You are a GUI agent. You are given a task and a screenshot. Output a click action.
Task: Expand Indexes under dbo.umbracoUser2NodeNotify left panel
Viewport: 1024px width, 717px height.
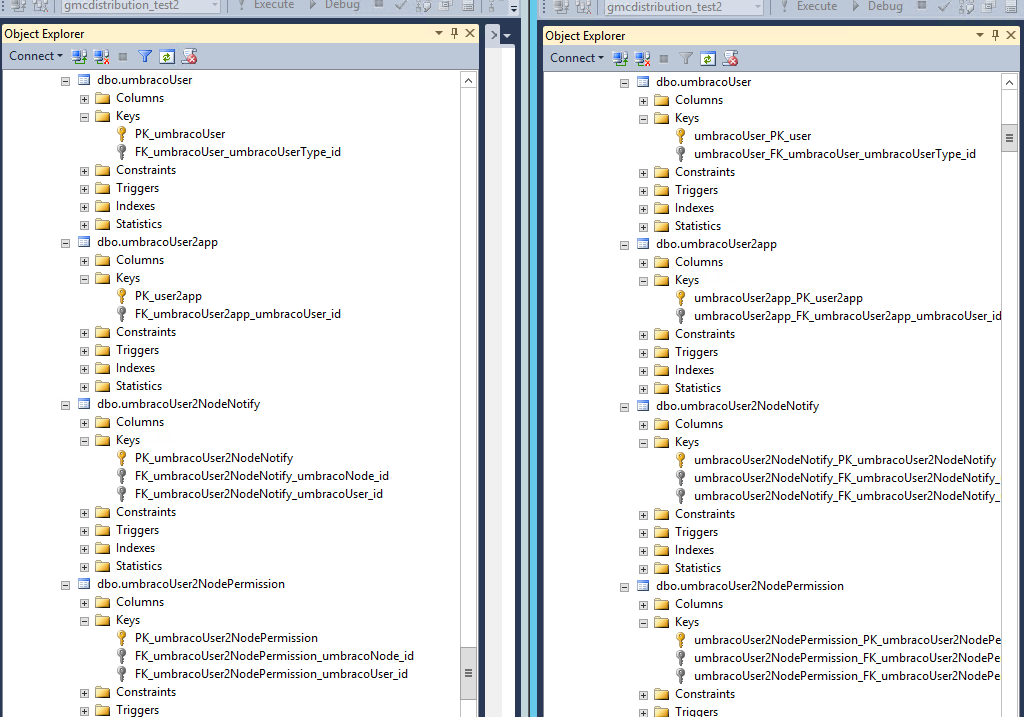tap(84, 549)
